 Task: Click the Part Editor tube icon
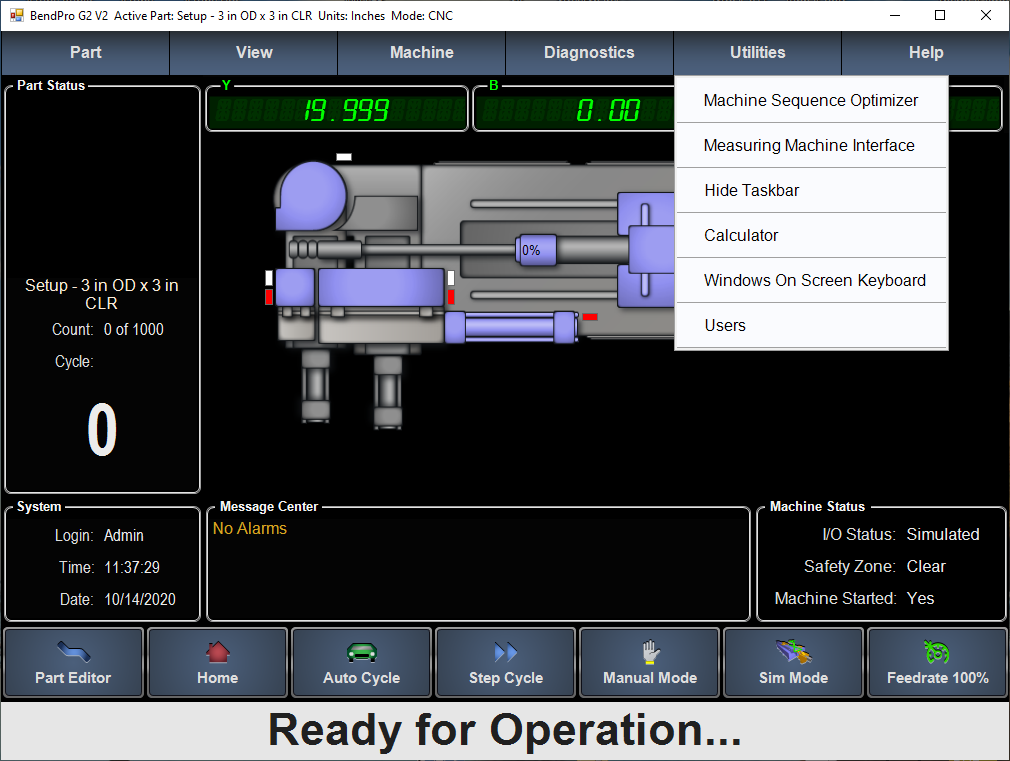[x=73, y=652]
